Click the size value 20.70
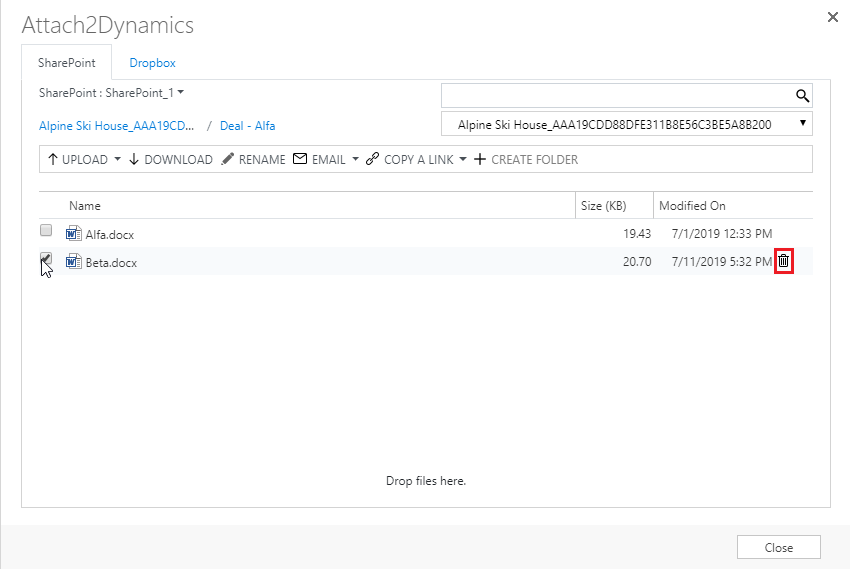The image size is (850, 569). 637,262
